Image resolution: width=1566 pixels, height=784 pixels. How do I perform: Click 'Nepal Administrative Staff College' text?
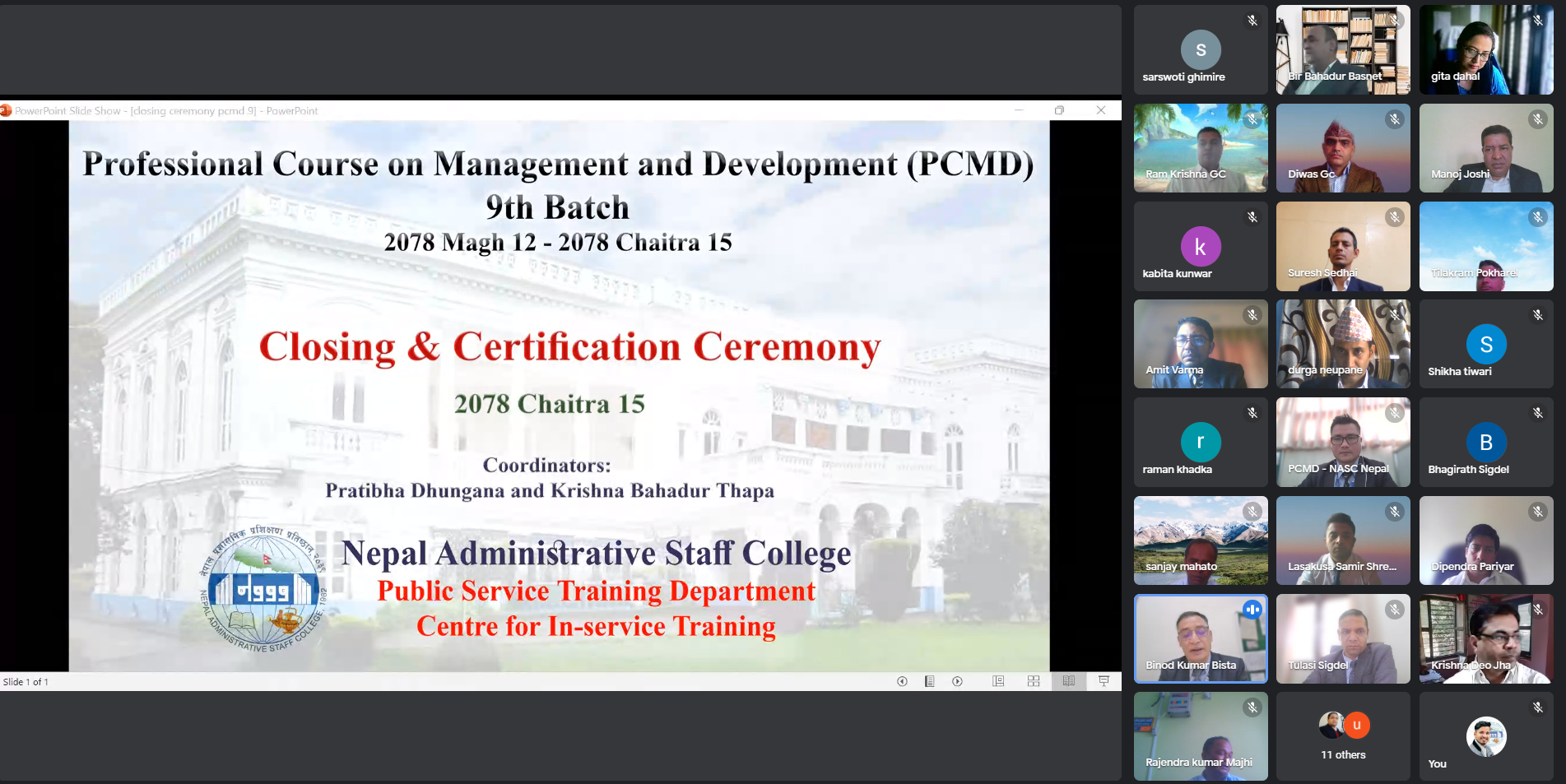click(597, 554)
